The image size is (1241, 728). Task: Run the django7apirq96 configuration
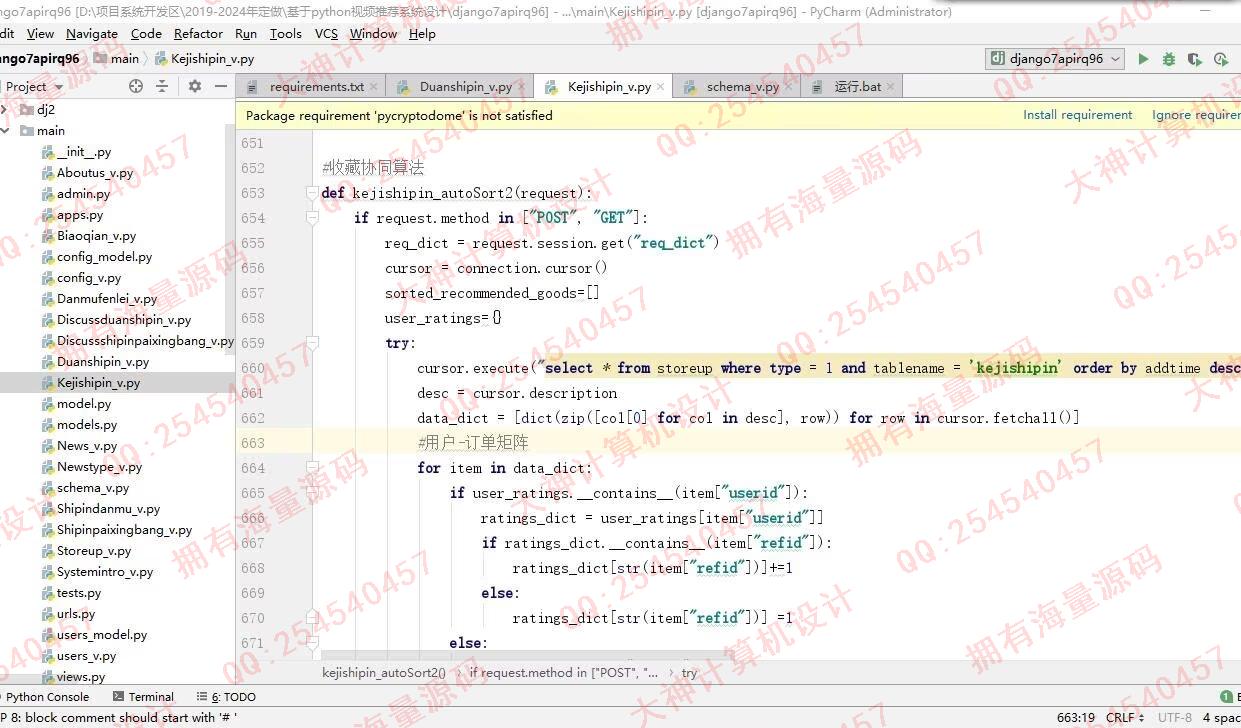pyautogui.click(x=1143, y=59)
